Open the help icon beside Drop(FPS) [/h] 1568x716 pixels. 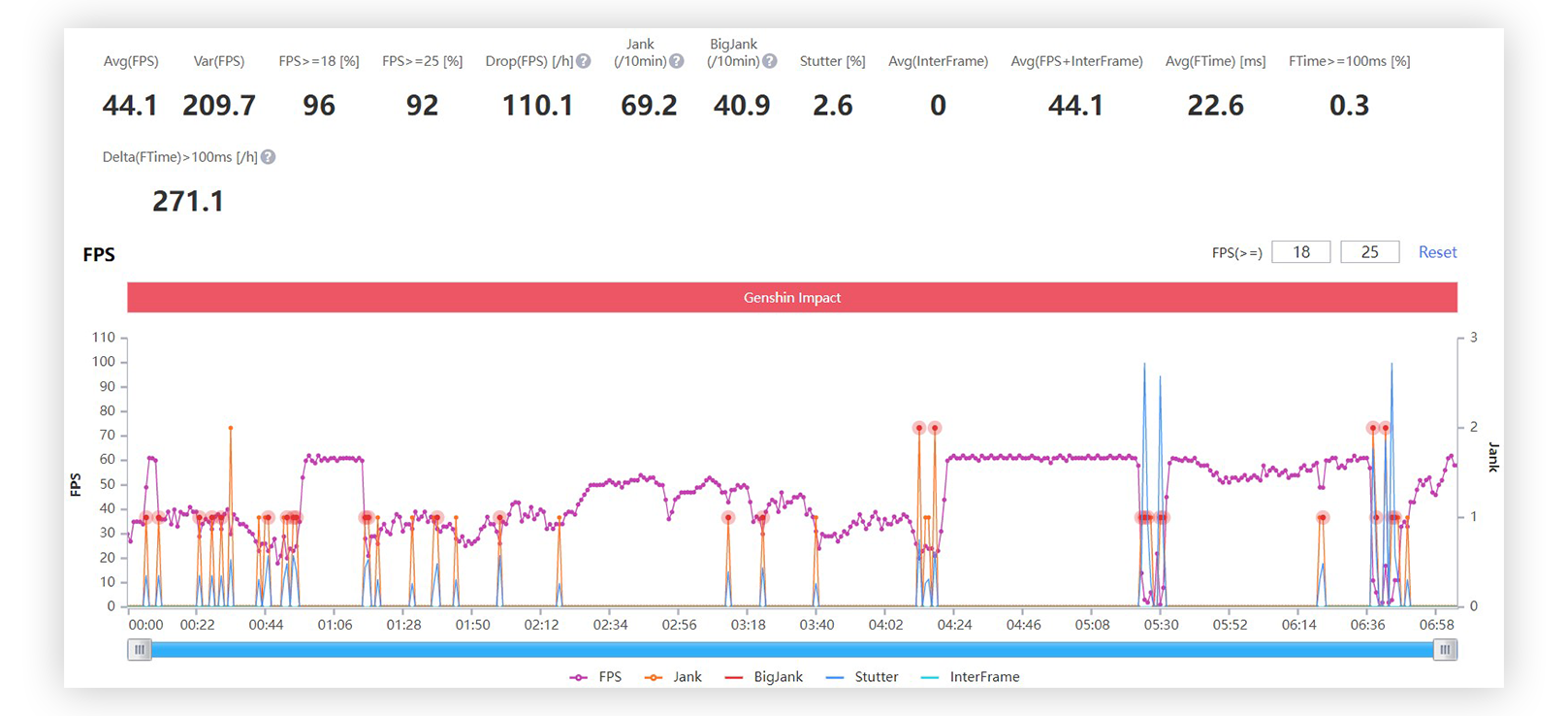[x=584, y=61]
